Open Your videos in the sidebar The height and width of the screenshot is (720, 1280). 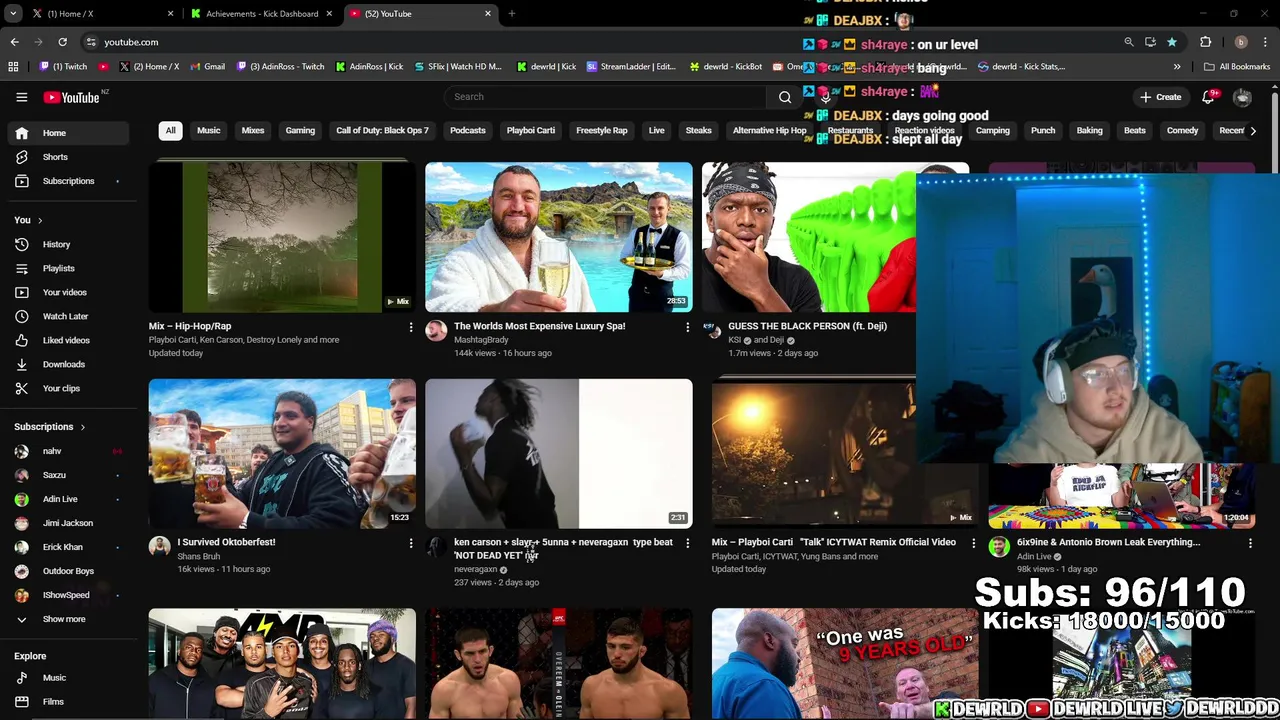click(x=65, y=292)
